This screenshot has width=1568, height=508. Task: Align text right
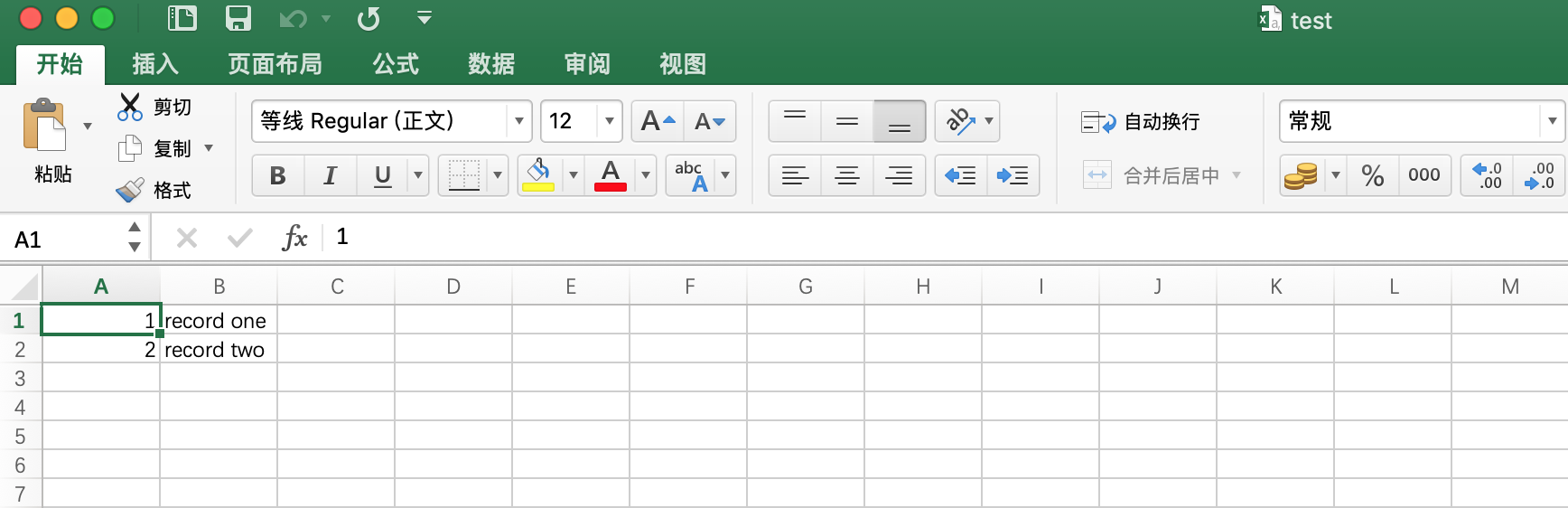[x=900, y=175]
